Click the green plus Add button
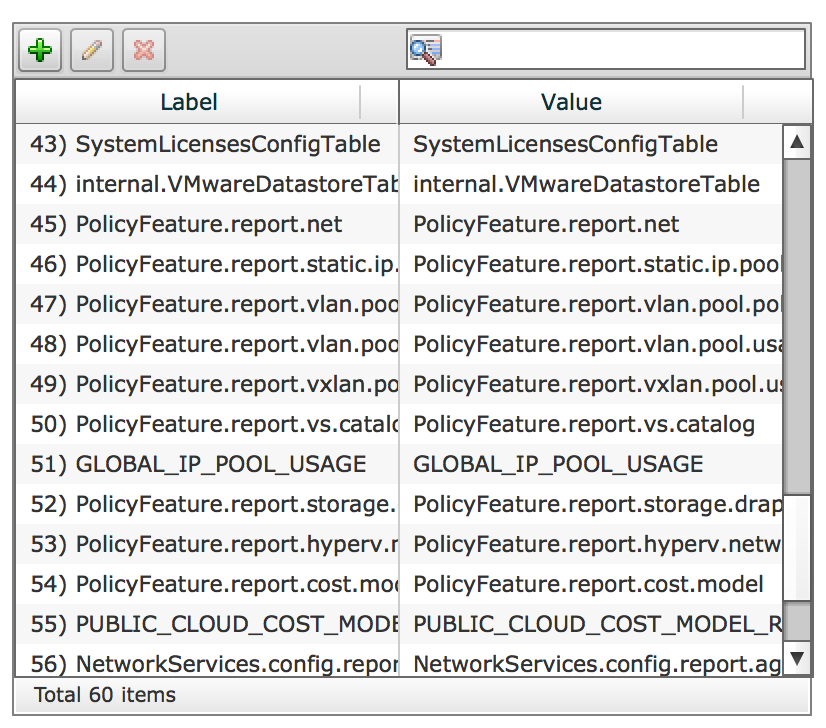Screen dimensions: 826x728 (40, 51)
